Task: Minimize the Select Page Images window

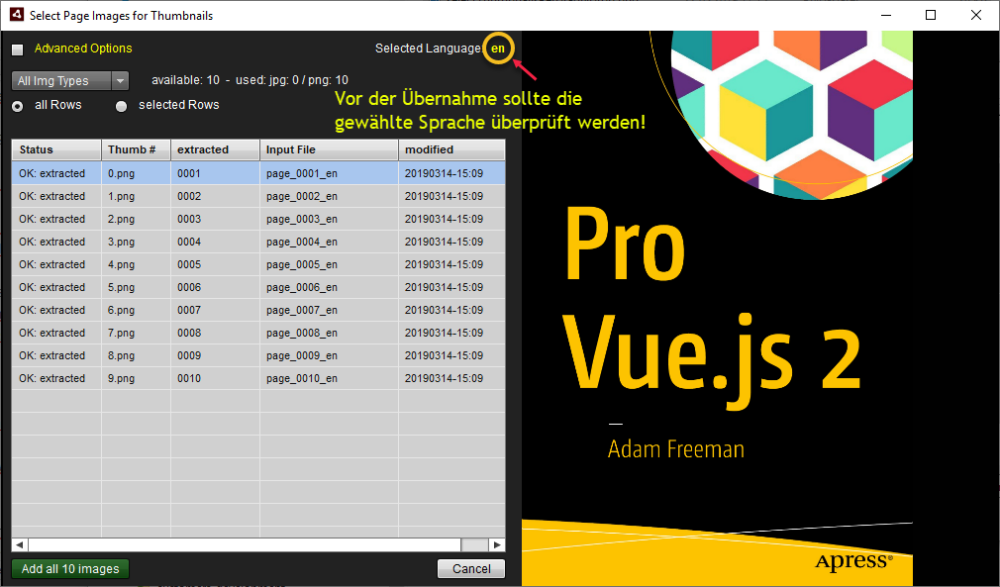Action: pyautogui.click(x=886, y=15)
